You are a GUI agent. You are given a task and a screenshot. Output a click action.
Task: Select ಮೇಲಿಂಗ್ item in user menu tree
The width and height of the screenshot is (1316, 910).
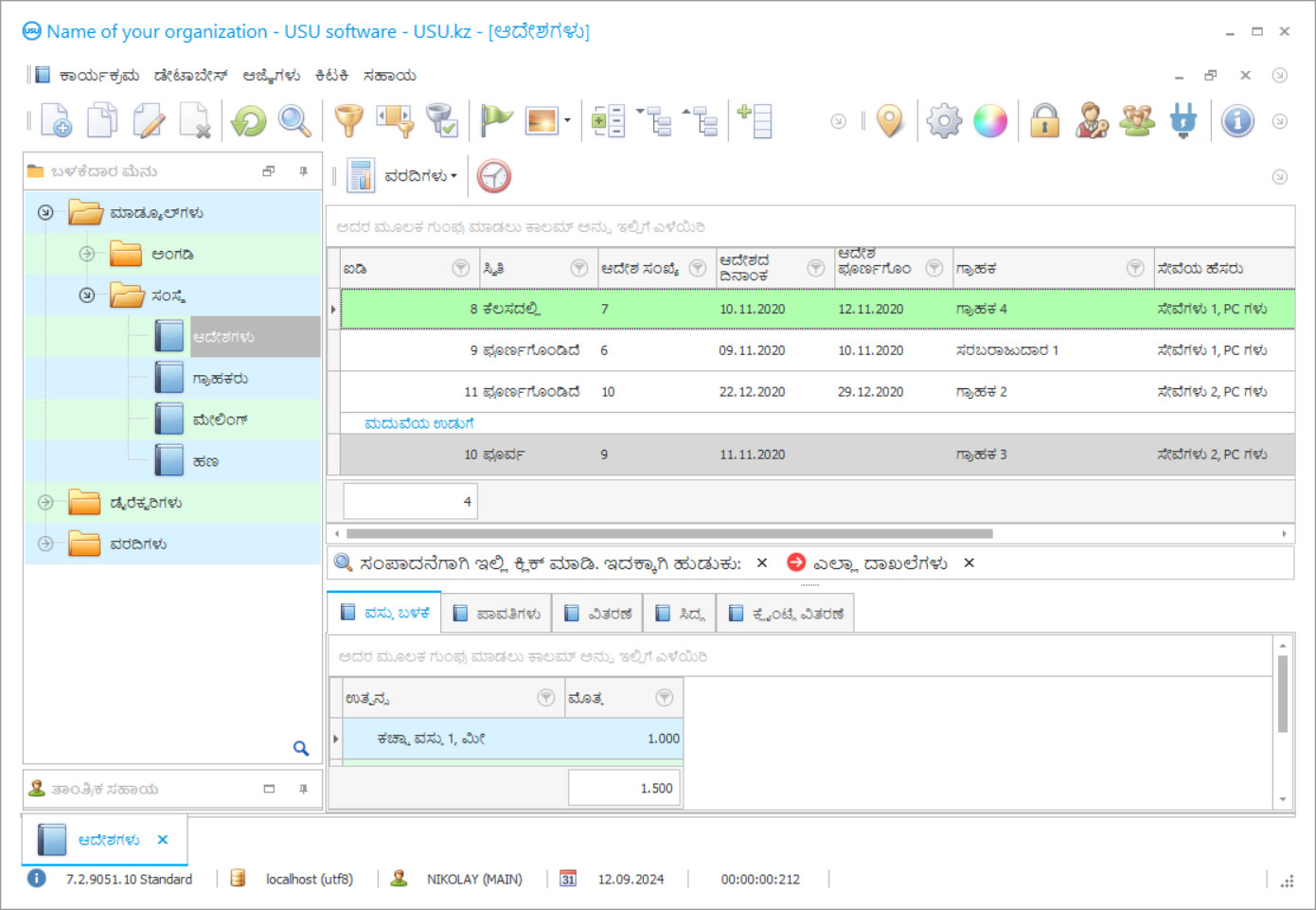click(220, 419)
